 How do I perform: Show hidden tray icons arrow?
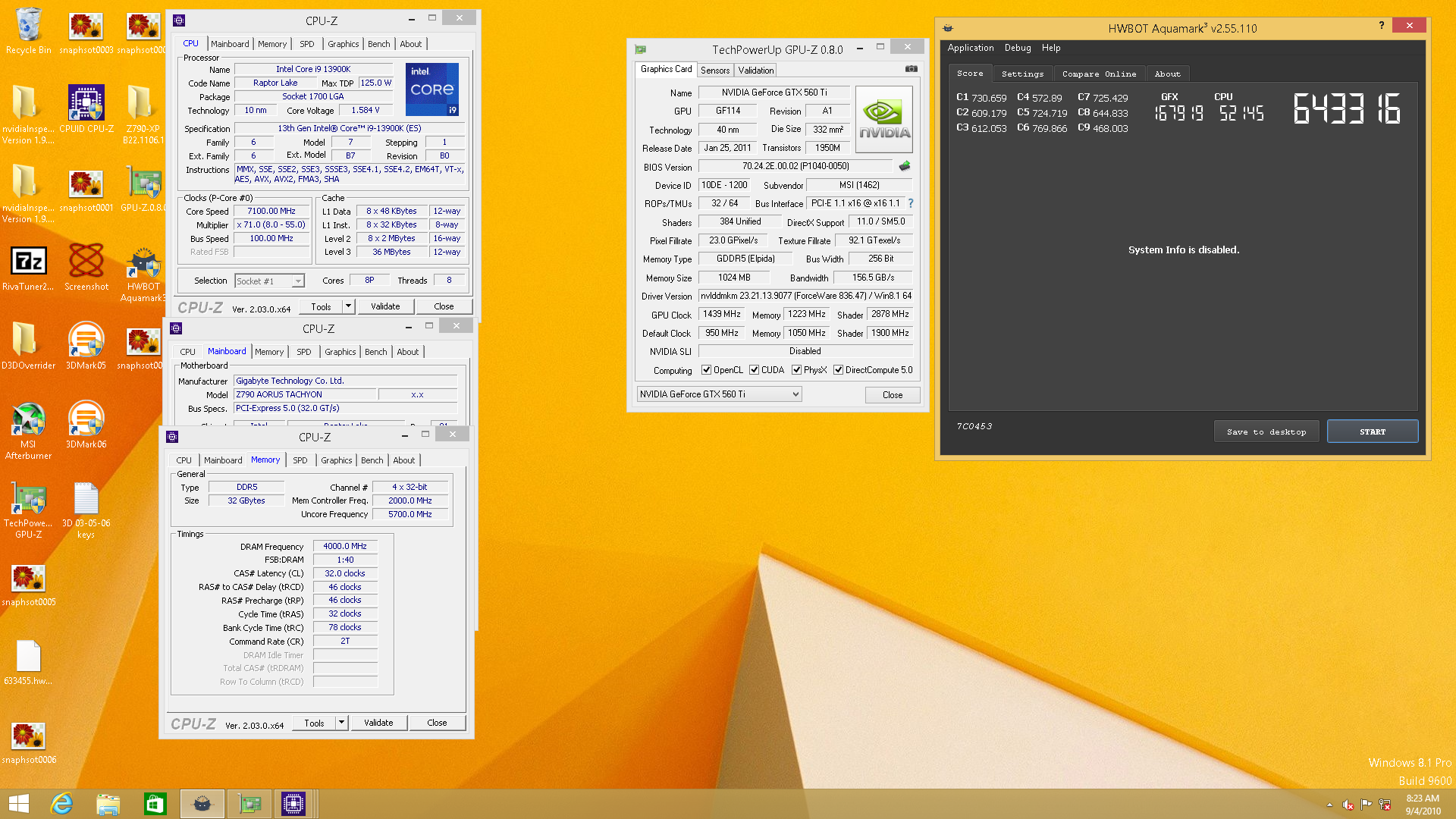coord(1329,805)
